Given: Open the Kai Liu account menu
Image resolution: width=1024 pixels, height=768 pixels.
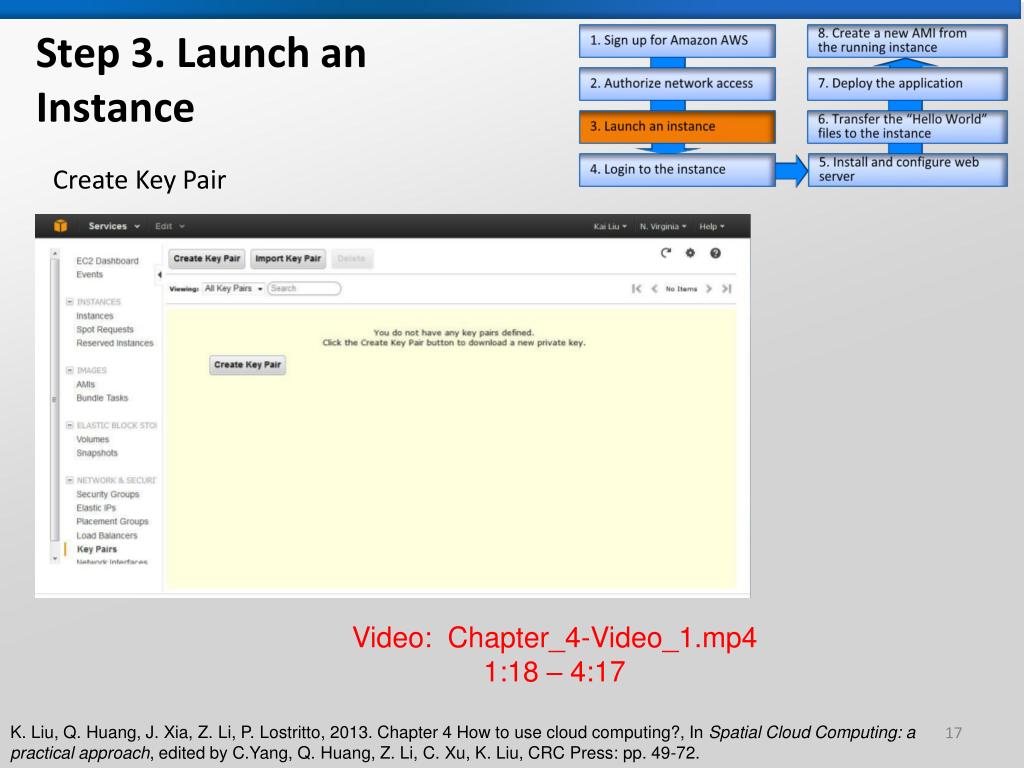Looking at the screenshot, I should coord(610,227).
